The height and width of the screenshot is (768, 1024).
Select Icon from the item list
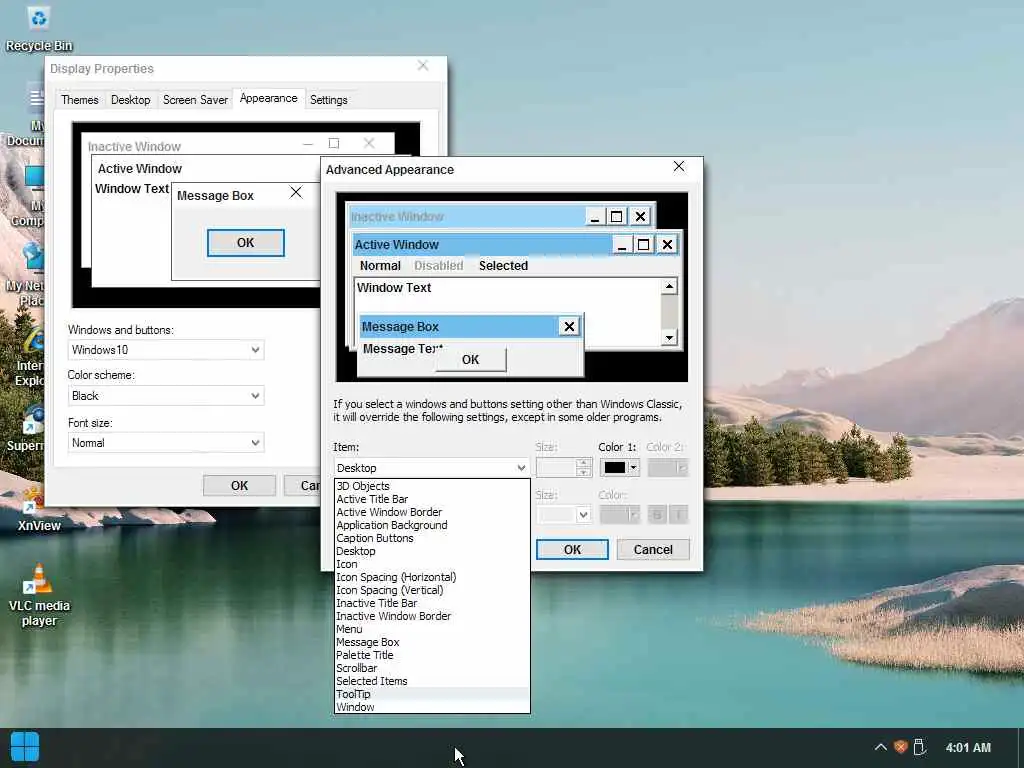432,564
